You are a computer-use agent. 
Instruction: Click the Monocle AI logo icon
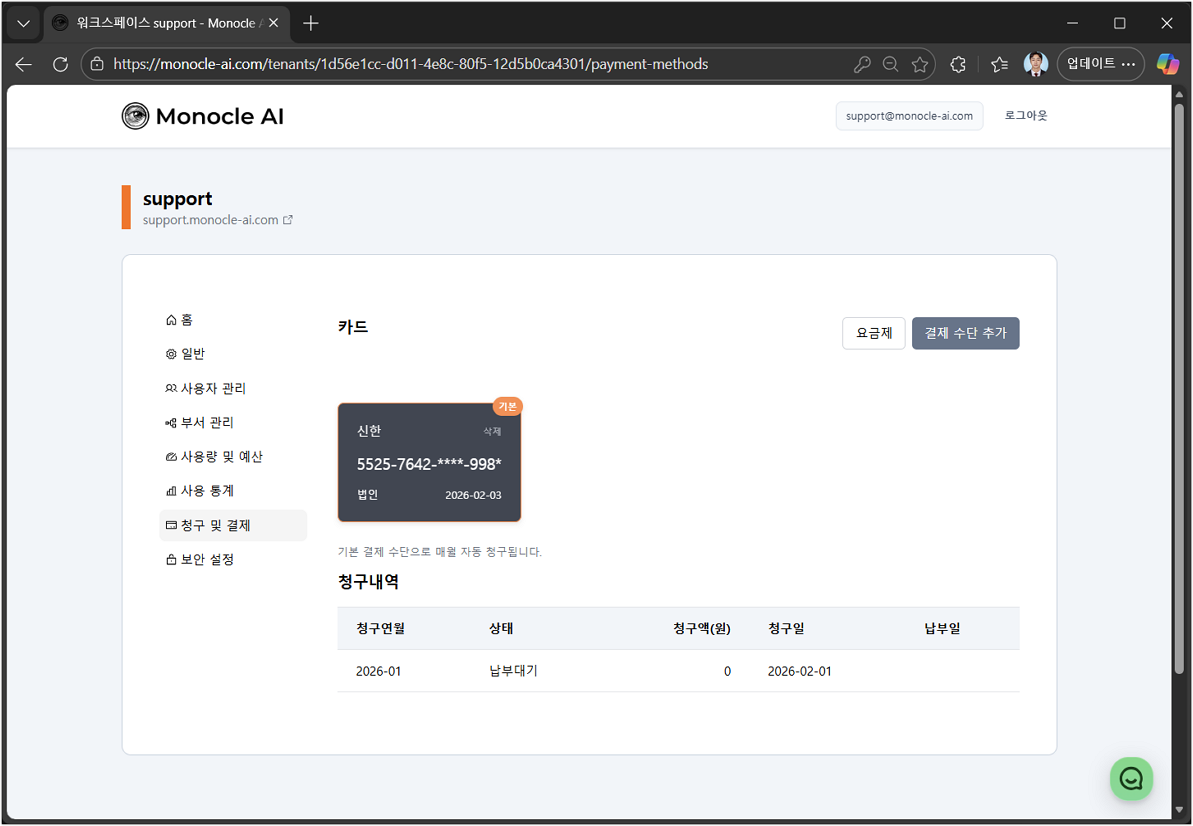coord(135,116)
